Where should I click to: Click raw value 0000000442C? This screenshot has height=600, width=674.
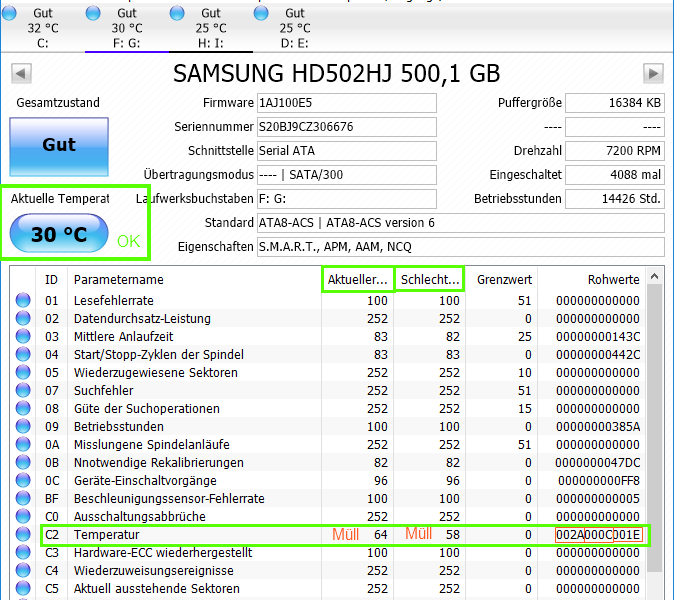click(598, 355)
